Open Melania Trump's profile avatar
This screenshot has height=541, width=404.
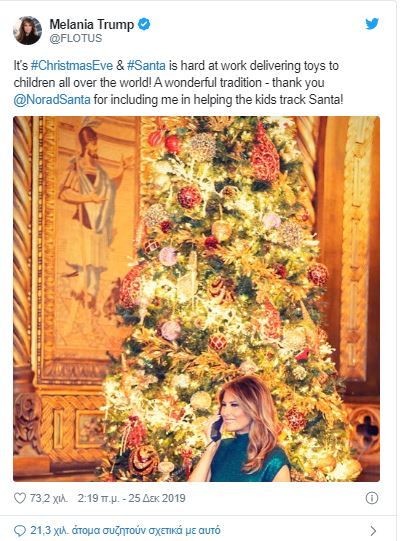tap(27, 30)
